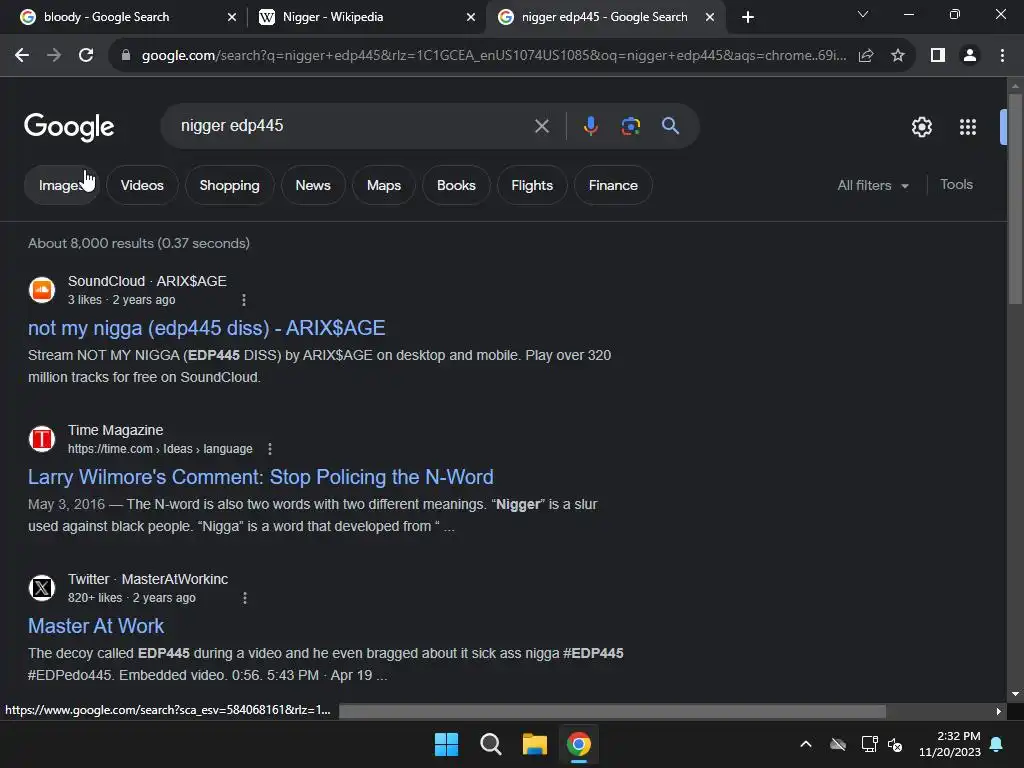This screenshot has width=1024, height=768.
Task: Click the Twitter · MasterAtWorkinc source label
Action: tap(148, 579)
